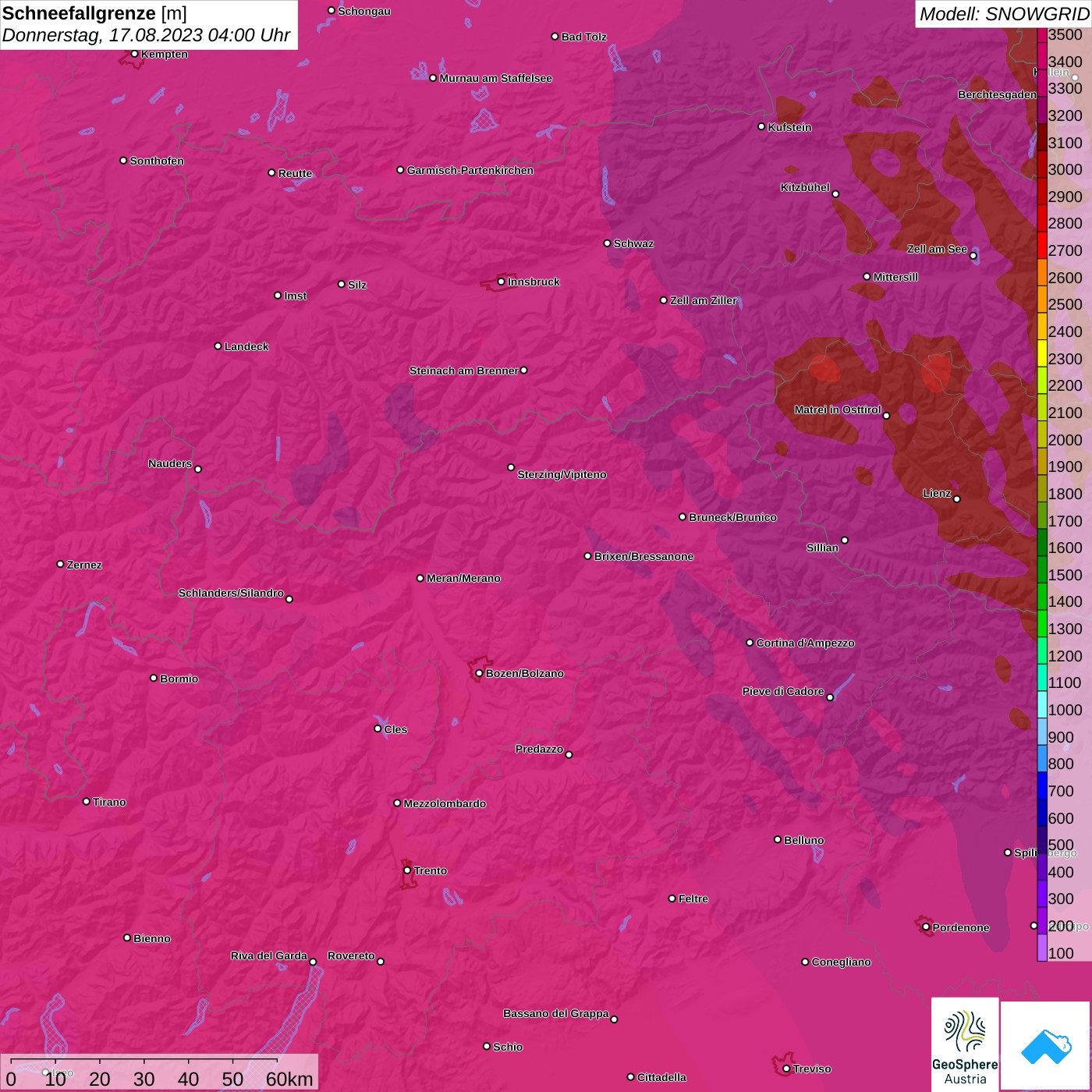The image size is (1092, 1092).
Task: Click the magenta 3400 legend swatch
Action: [x=1042, y=55]
